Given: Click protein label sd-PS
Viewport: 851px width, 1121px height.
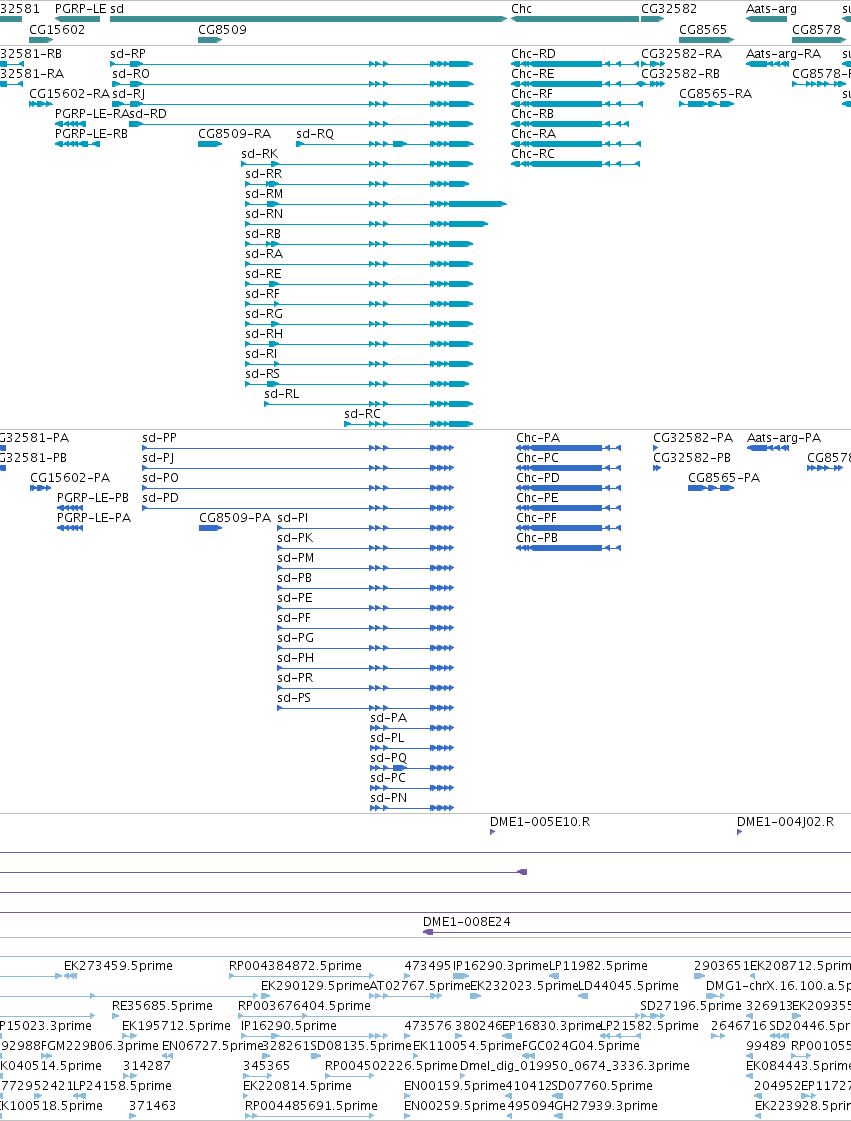Looking at the screenshot, I should point(294,698).
